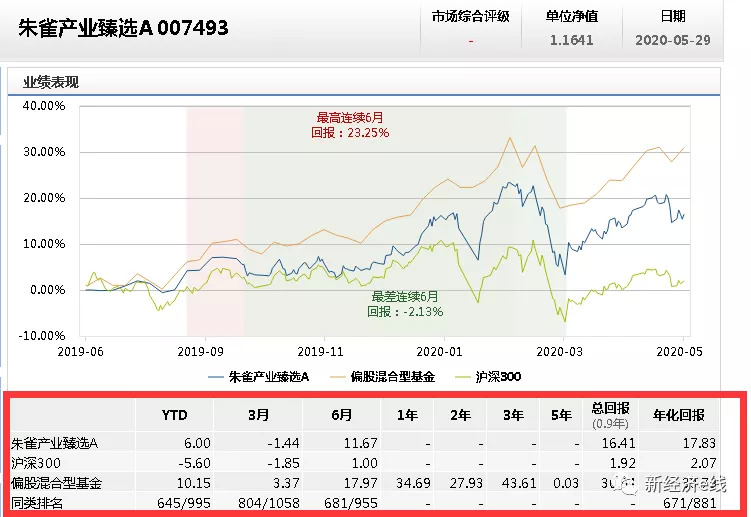Click 沪深300 6月 value 1.00
This screenshot has width=751, height=517.
(x=365, y=463)
